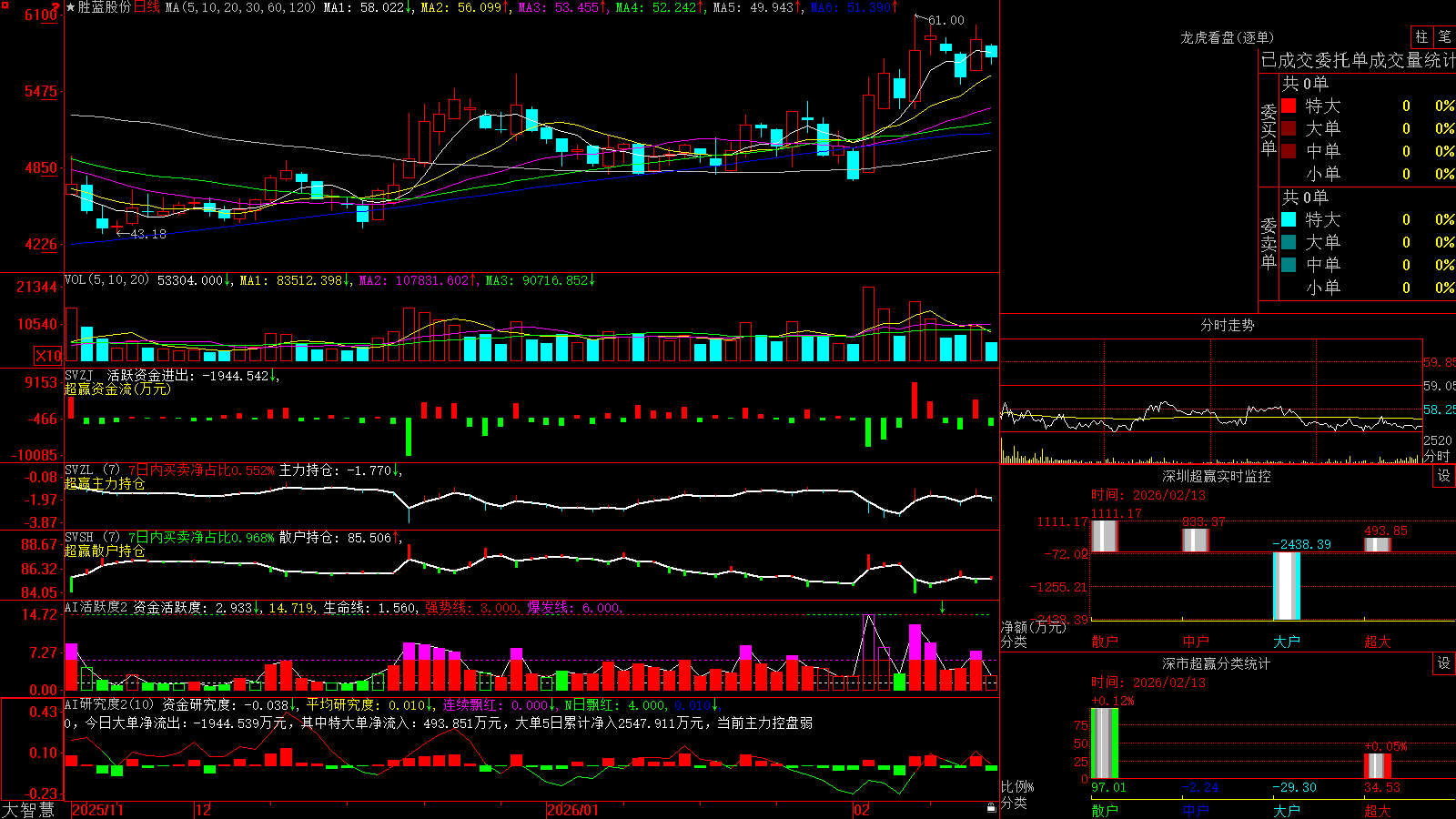Click the green down arrow in the AI活跃度2 panel

click(942, 608)
